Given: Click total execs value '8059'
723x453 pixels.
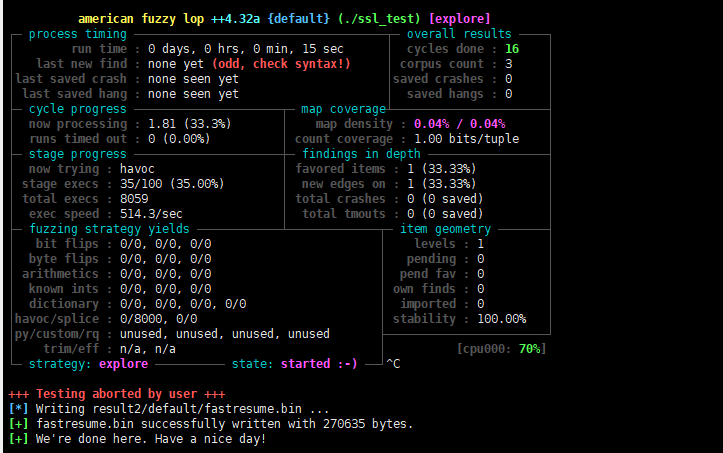Looking at the screenshot, I should point(134,199).
